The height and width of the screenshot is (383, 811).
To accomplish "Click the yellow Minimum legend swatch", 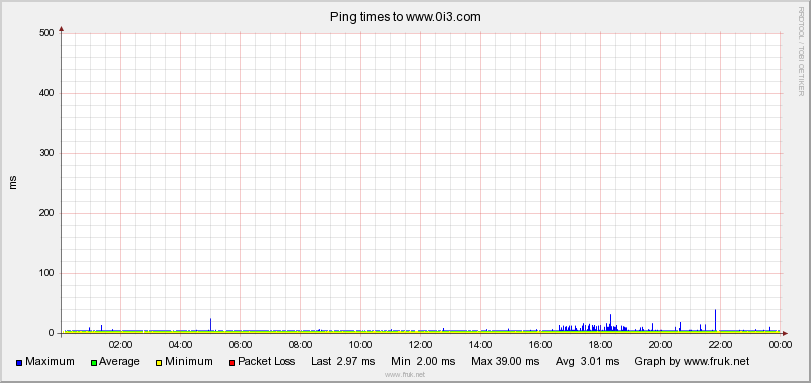I will [x=159, y=362].
